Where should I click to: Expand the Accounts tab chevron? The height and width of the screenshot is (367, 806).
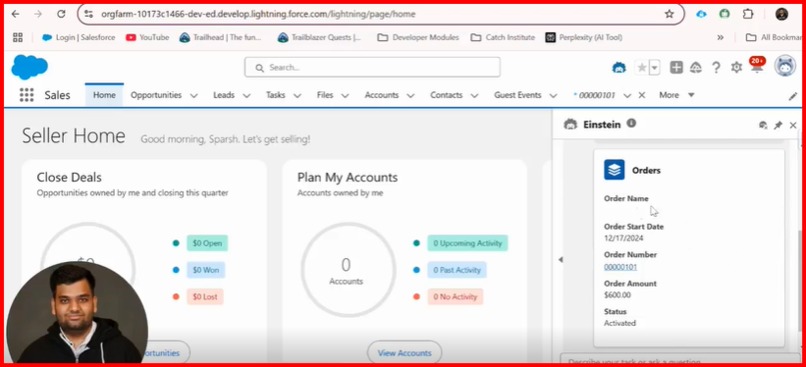tap(410, 96)
